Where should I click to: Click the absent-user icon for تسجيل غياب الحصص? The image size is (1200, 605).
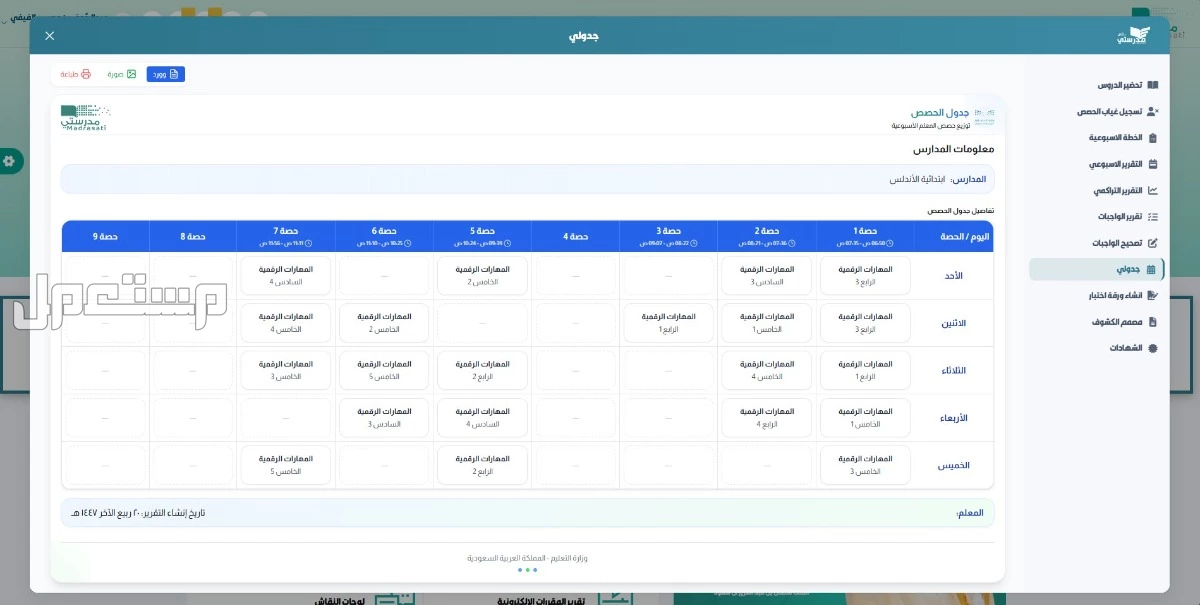point(1152,112)
